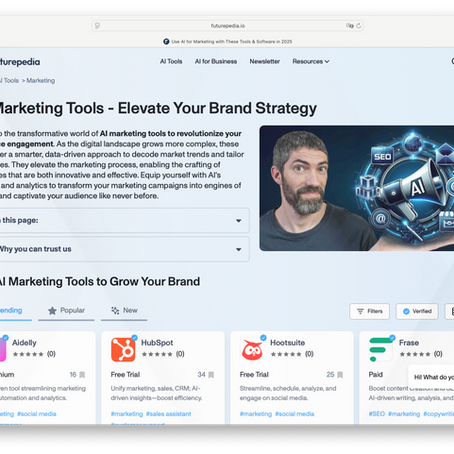Click the #social media tag on Hootsuite card
Image resolution: width=454 pixels, height=454 pixels.
pyautogui.click(x=295, y=414)
